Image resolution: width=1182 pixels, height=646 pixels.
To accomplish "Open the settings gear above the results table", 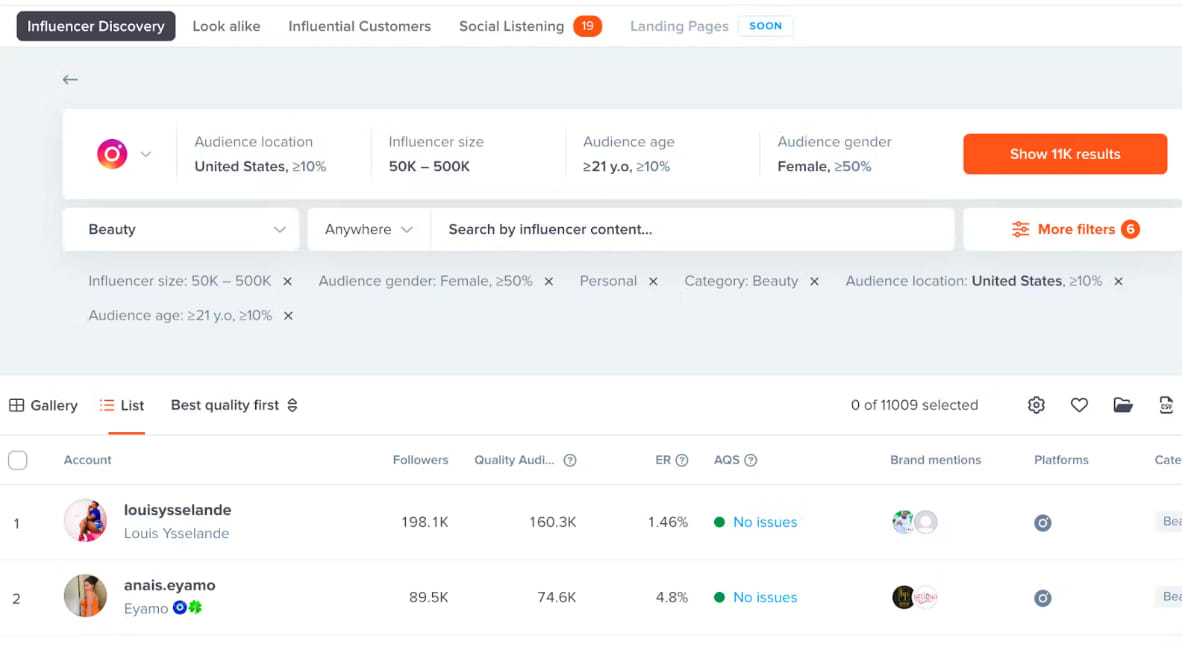I will [1036, 405].
